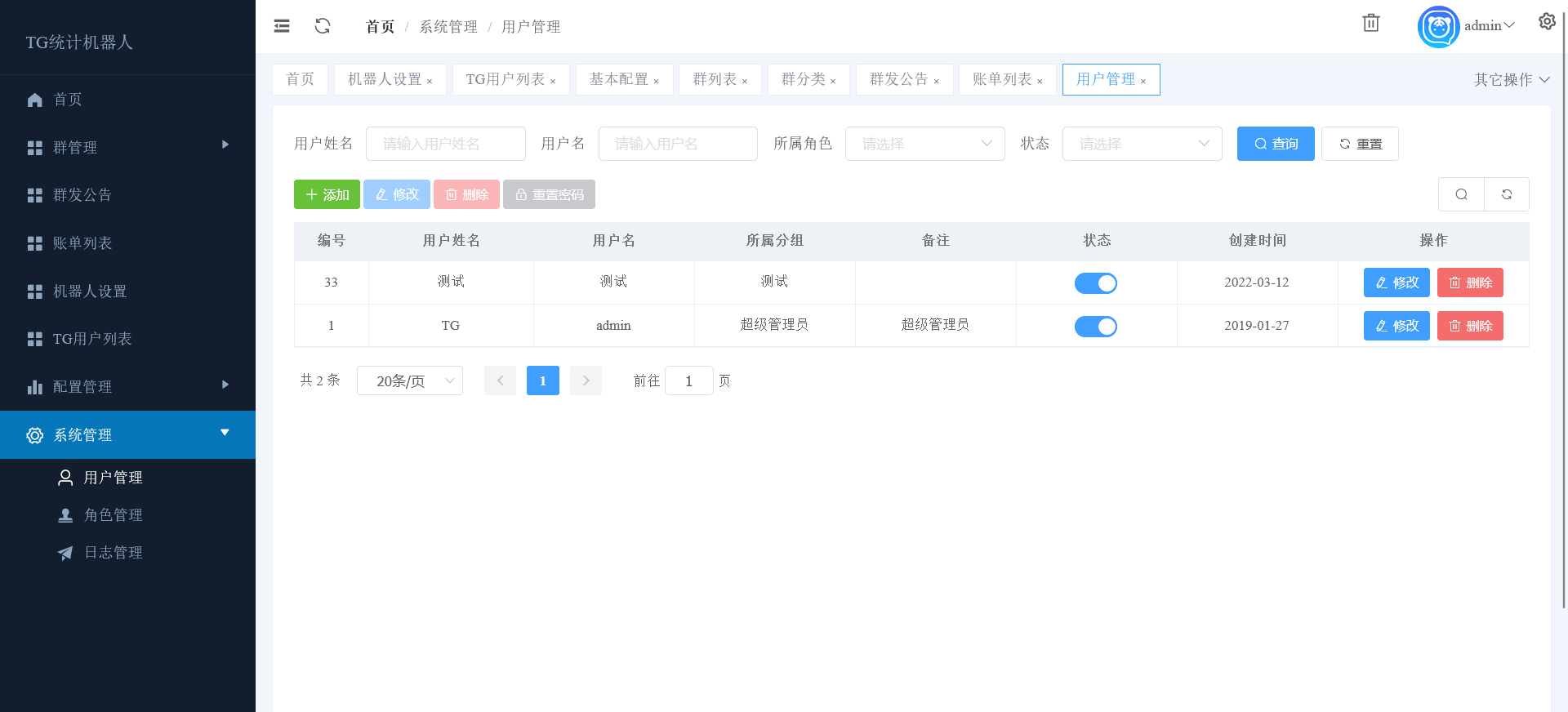Open the 所属角色 dropdown
This screenshot has width=1568, height=712.
pyautogui.click(x=924, y=144)
